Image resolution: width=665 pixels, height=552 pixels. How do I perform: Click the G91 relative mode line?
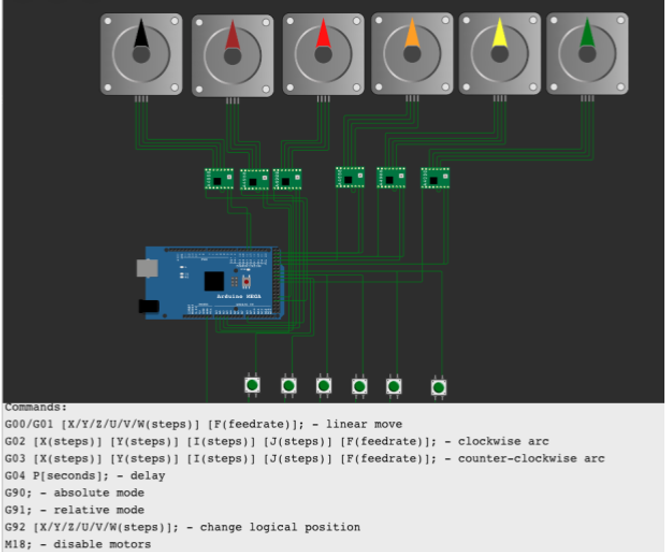pos(75,510)
